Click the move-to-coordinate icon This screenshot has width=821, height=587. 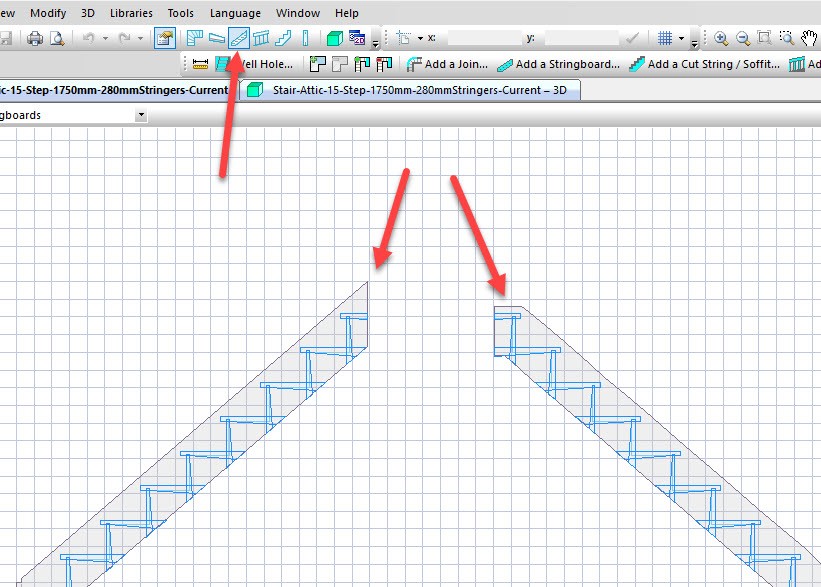click(x=403, y=38)
